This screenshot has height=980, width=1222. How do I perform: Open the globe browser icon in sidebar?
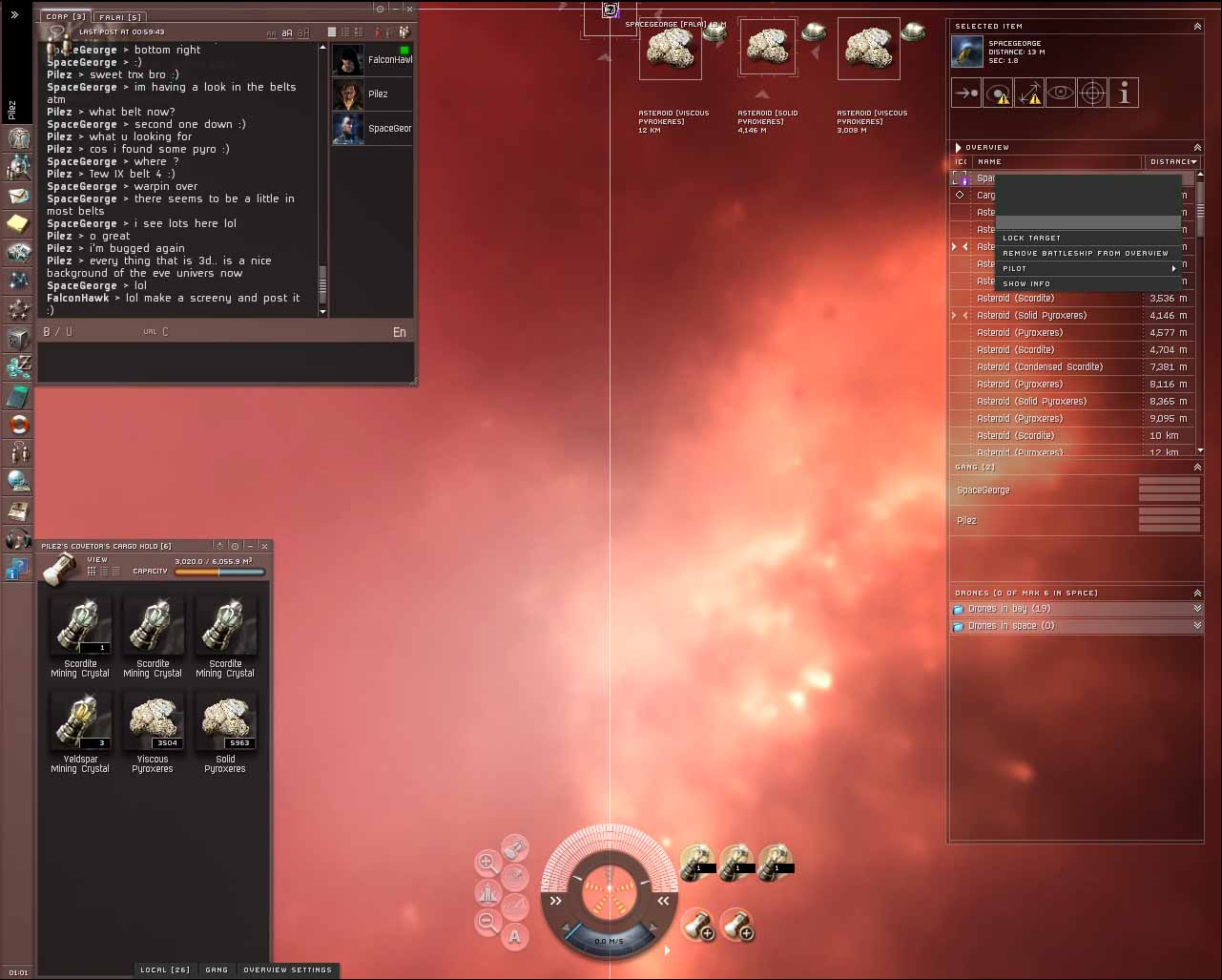[18, 482]
